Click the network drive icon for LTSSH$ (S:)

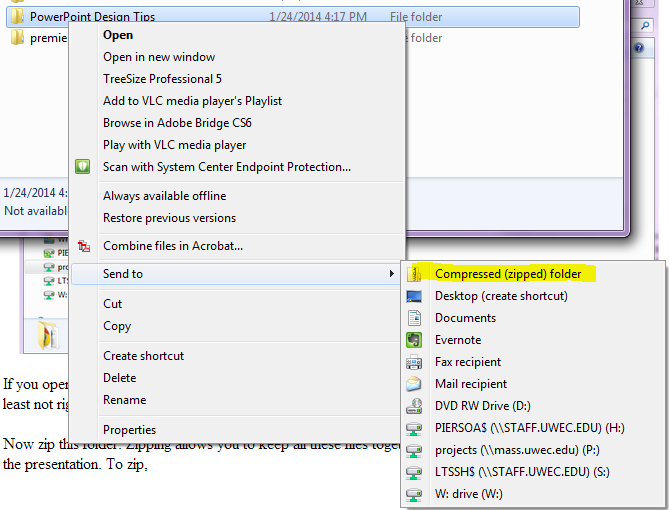(x=414, y=472)
